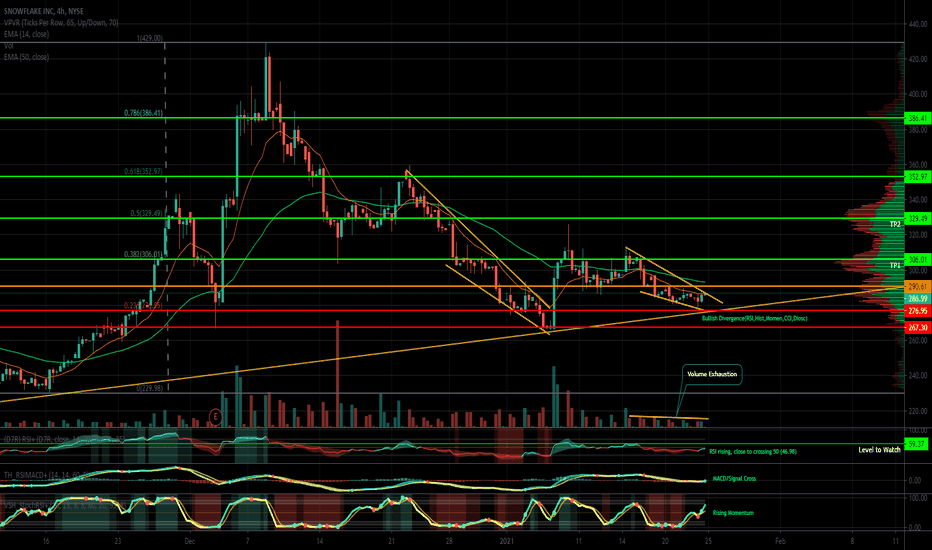The width and height of the screenshot is (932, 550).
Task: Click the 0(229.98) Fibonacci label
Action: 149,388
